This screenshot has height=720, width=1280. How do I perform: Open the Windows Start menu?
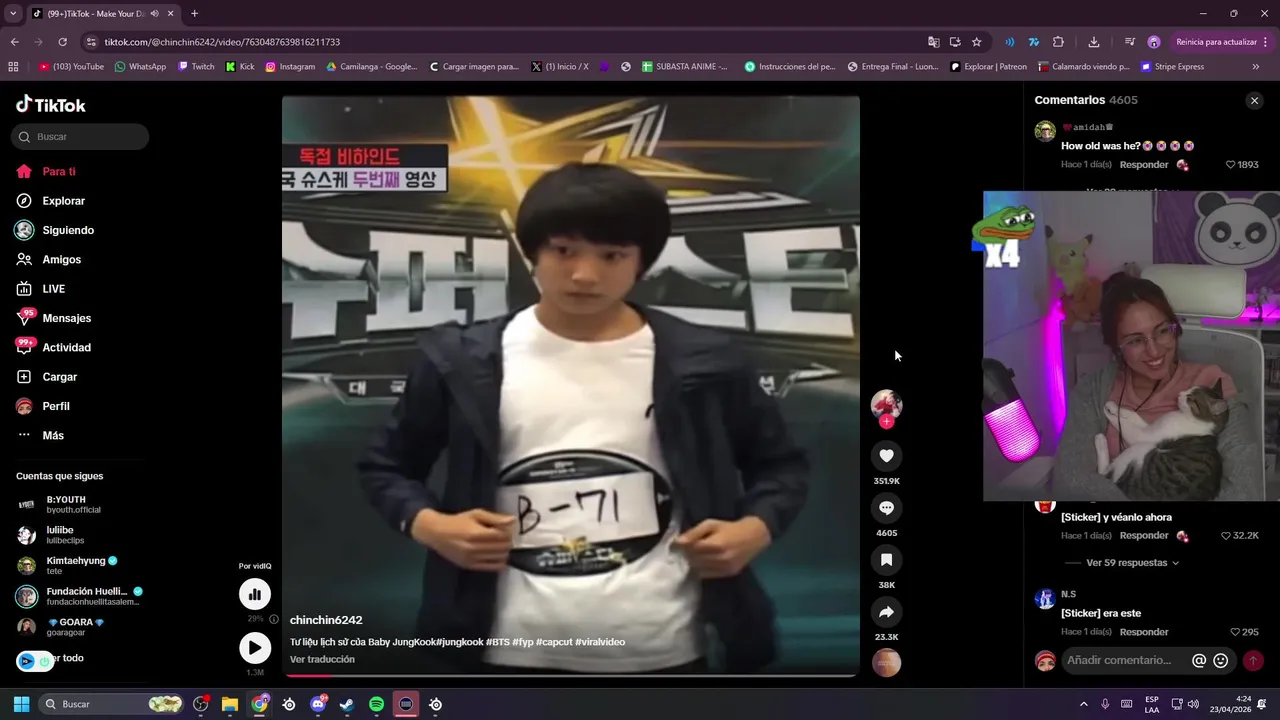pos(21,704)
